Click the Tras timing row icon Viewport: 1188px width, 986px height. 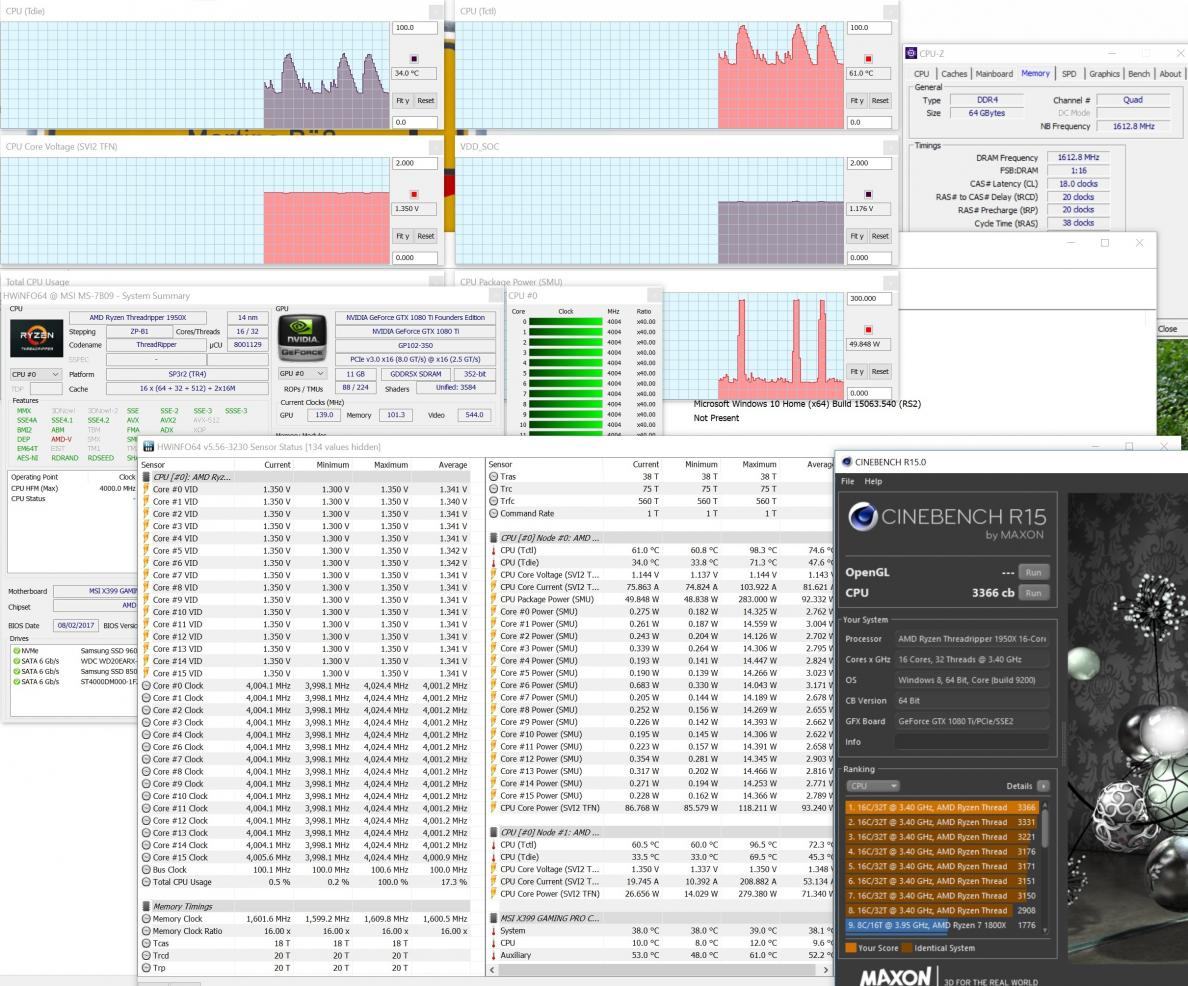pos(493,477)
